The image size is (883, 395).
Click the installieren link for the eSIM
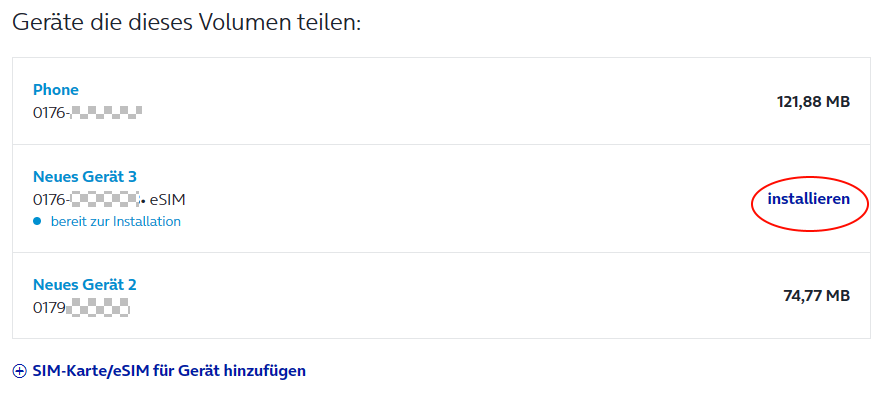[809, 199]
